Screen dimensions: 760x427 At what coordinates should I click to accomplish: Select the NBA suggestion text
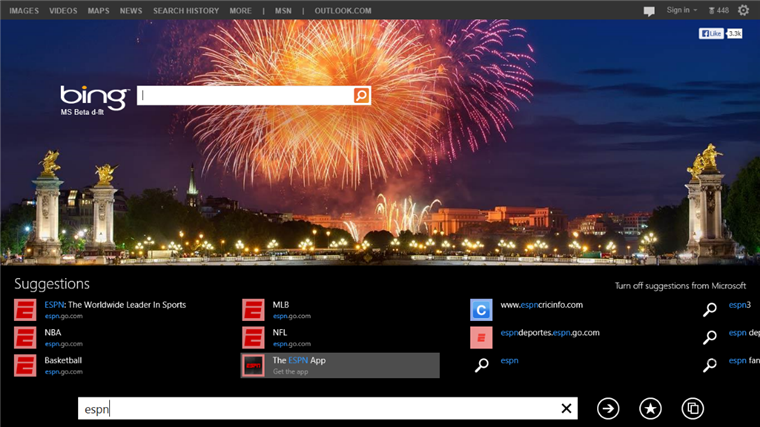(x=53, y=332)
